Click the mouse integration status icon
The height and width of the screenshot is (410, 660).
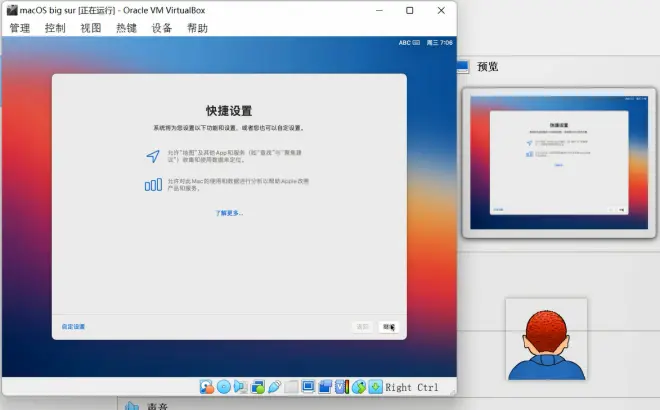coord(359,386)
